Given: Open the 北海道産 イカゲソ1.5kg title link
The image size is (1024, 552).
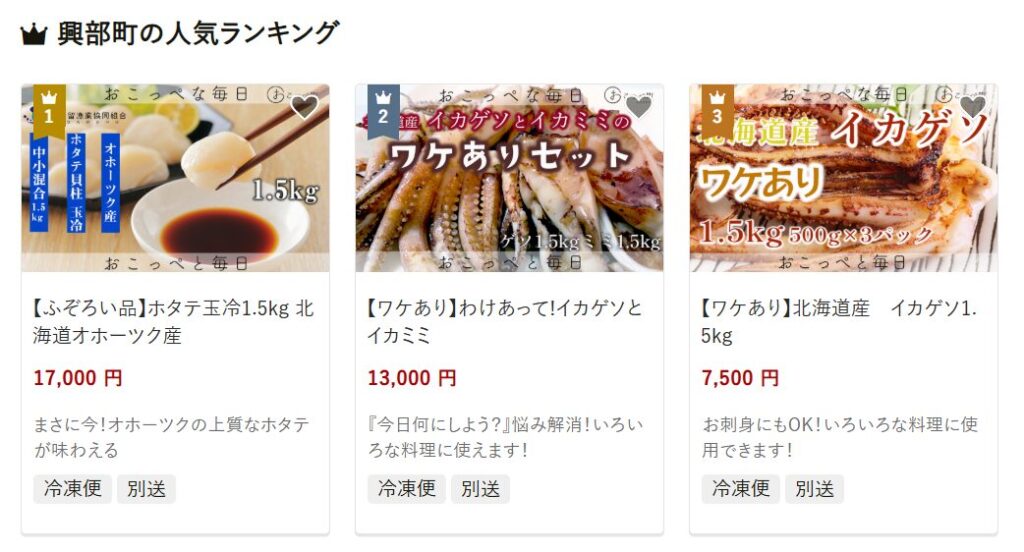Looking at the screenshot, I should point(840,321).
